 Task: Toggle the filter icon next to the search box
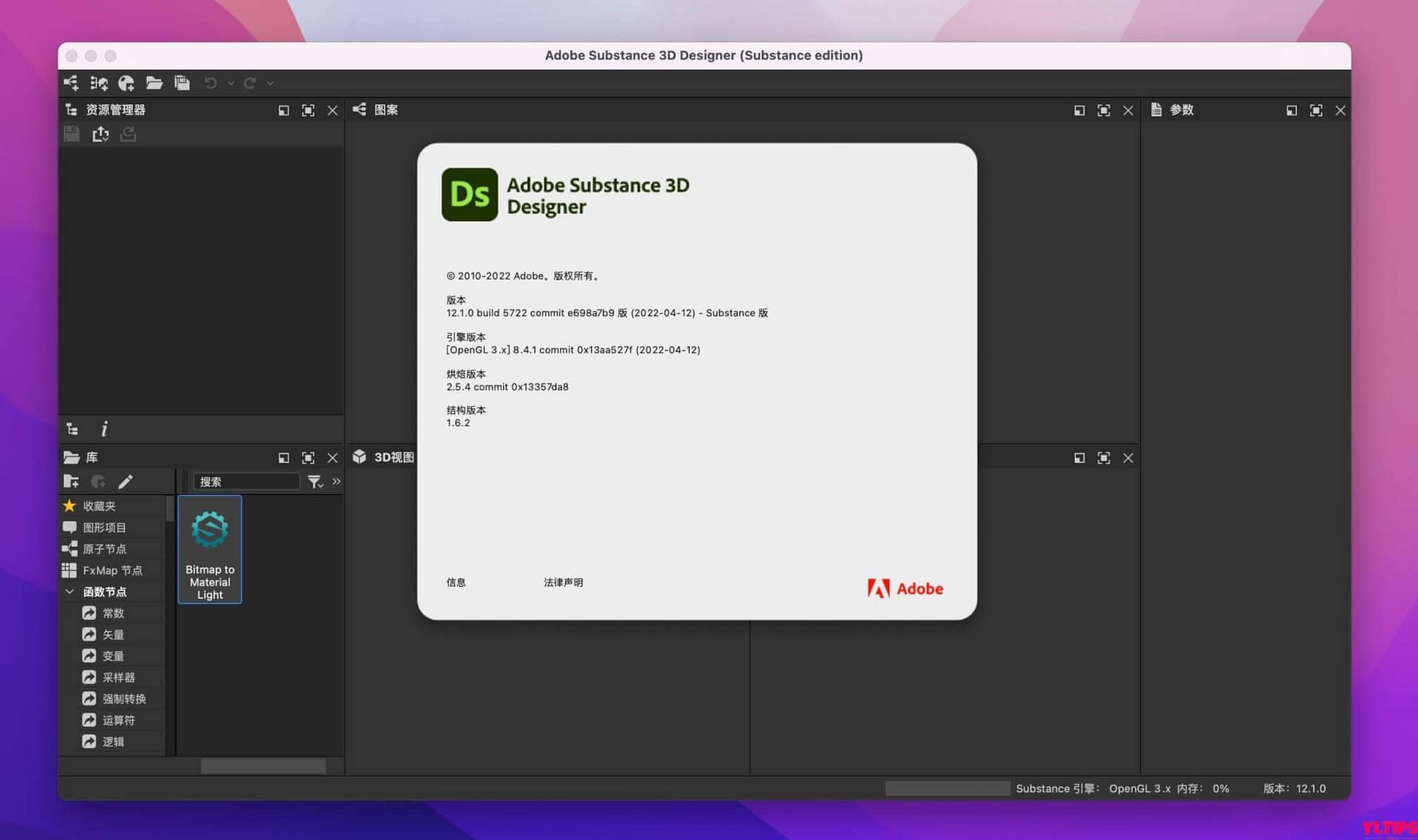pyautogui.click(x=315, y=481)
